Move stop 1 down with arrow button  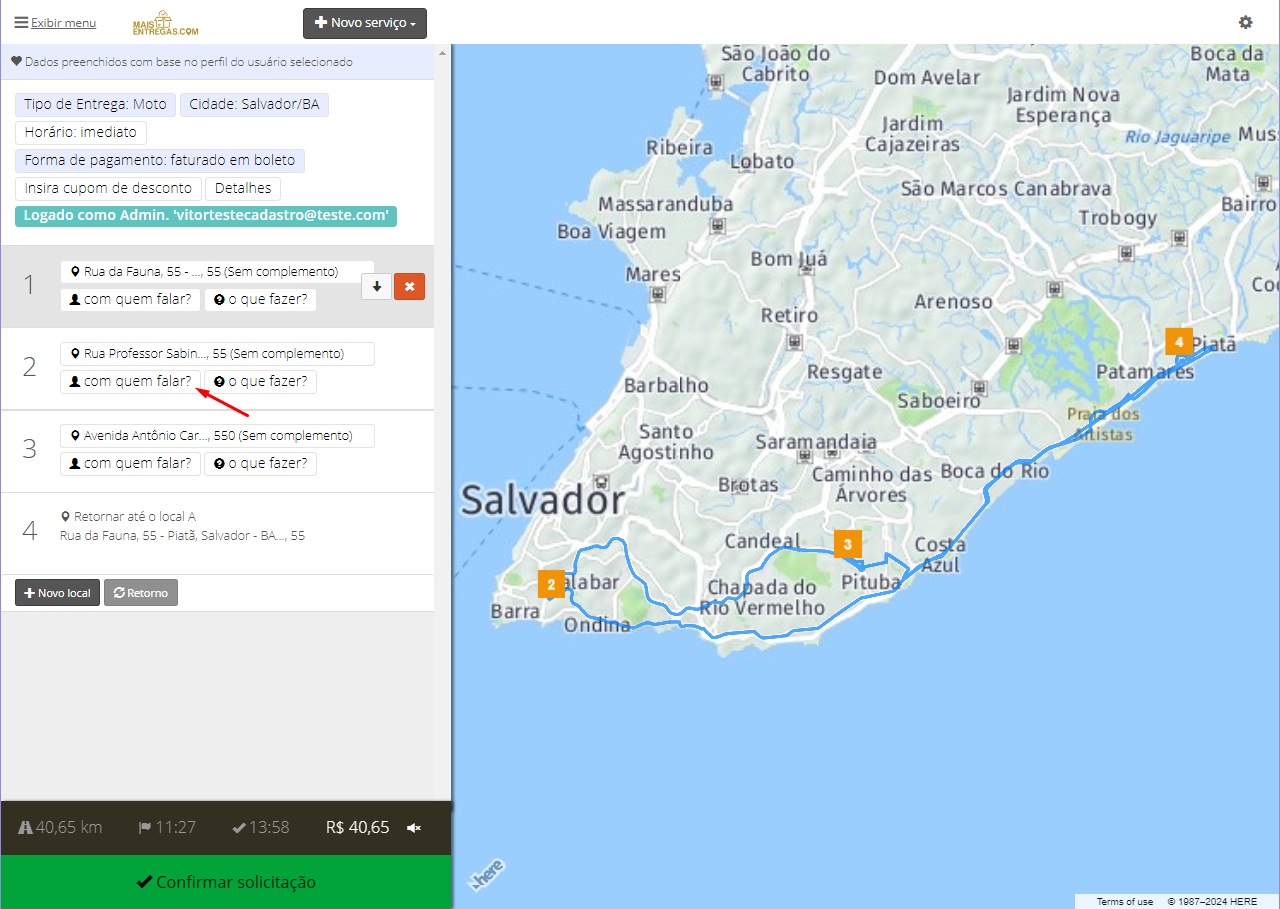point(376,286)
